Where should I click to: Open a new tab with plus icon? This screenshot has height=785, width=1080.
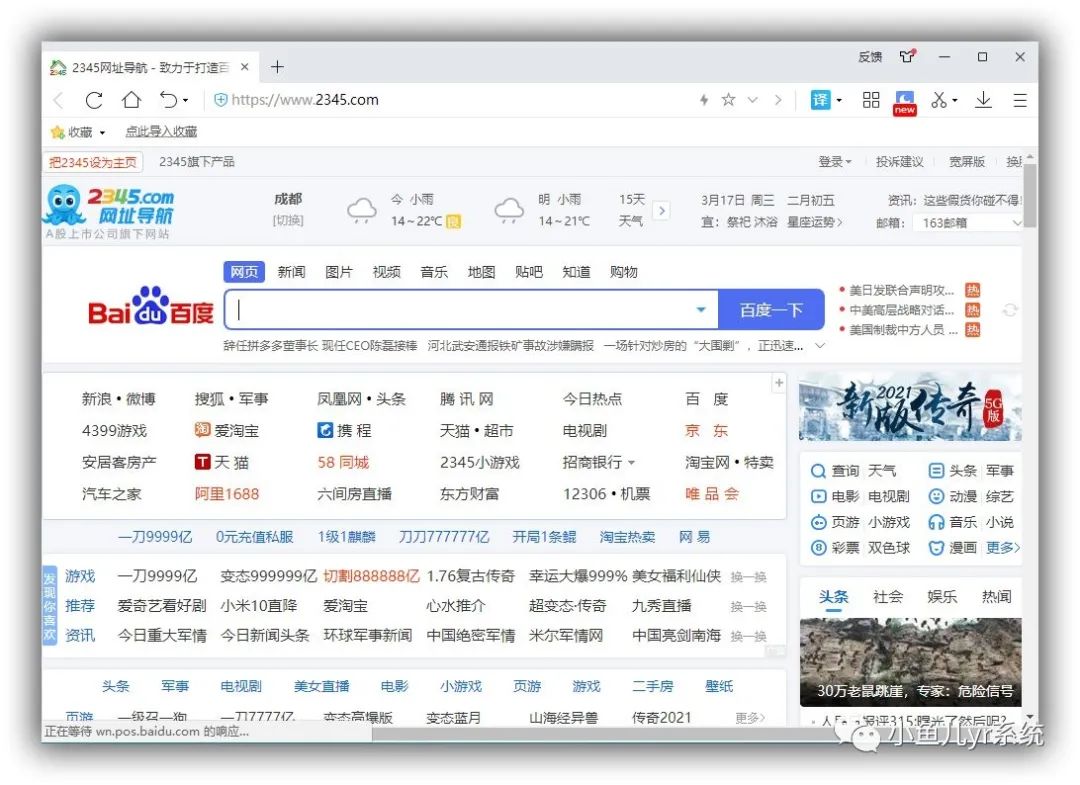tap(277, 67)
